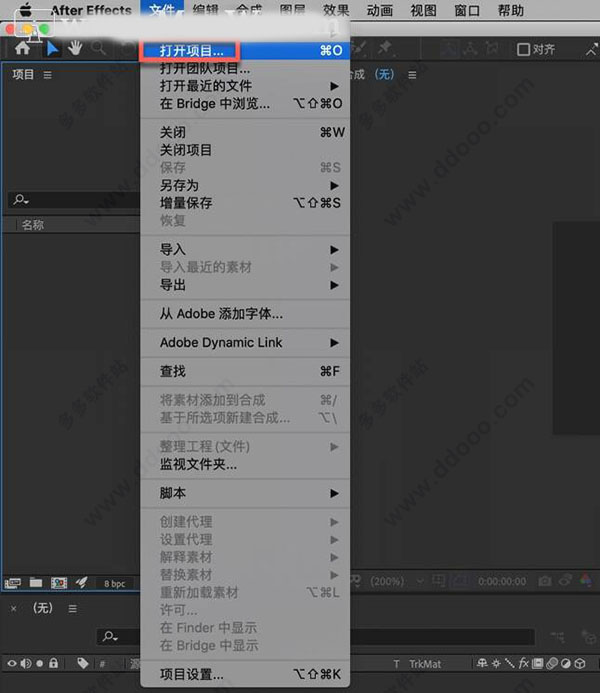Click the new folder icon in Project panel

(x=36, y=583)
